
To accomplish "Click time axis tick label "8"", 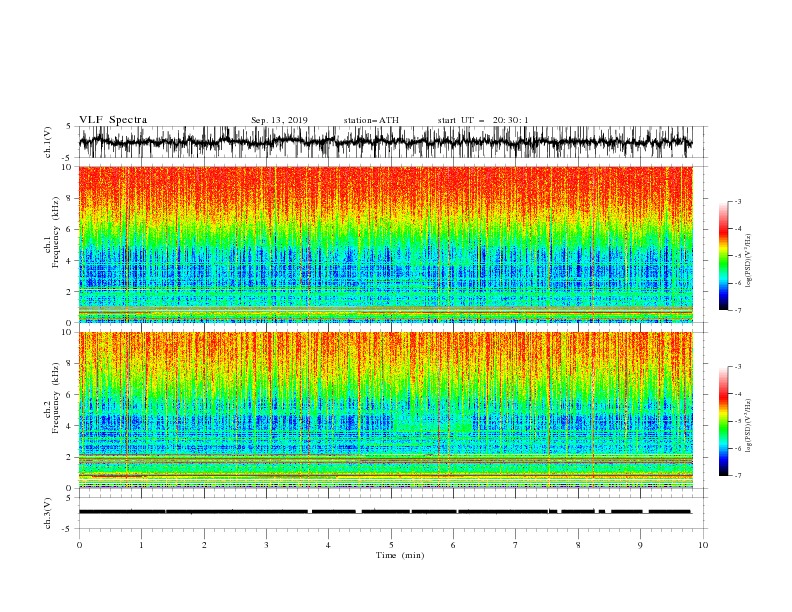I will (578, 545).
